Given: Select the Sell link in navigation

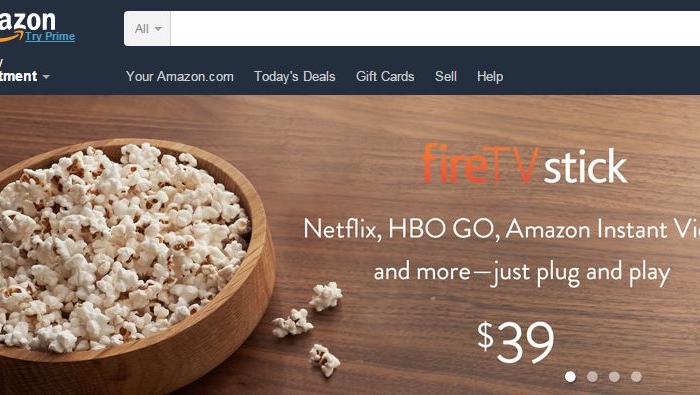Looking at the screenshot, I should click(x=446, y=76).
